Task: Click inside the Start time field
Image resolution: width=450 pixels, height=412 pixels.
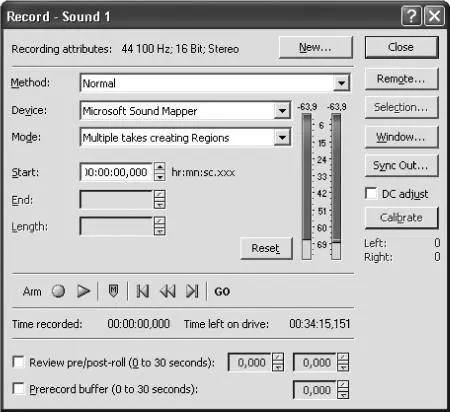Action: [x=116, y=172]
